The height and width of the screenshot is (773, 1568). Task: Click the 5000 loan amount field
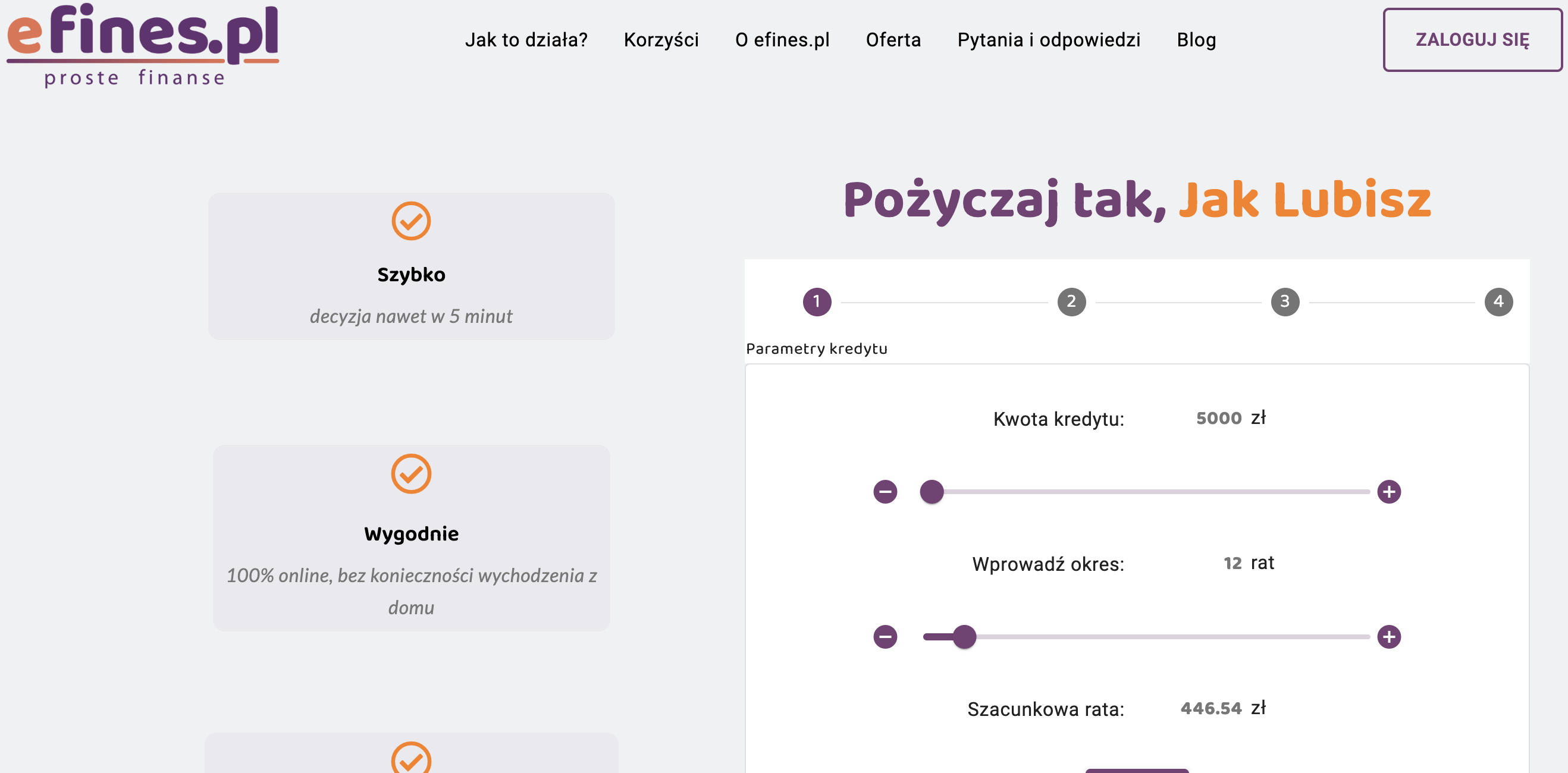click(1218, 419)
